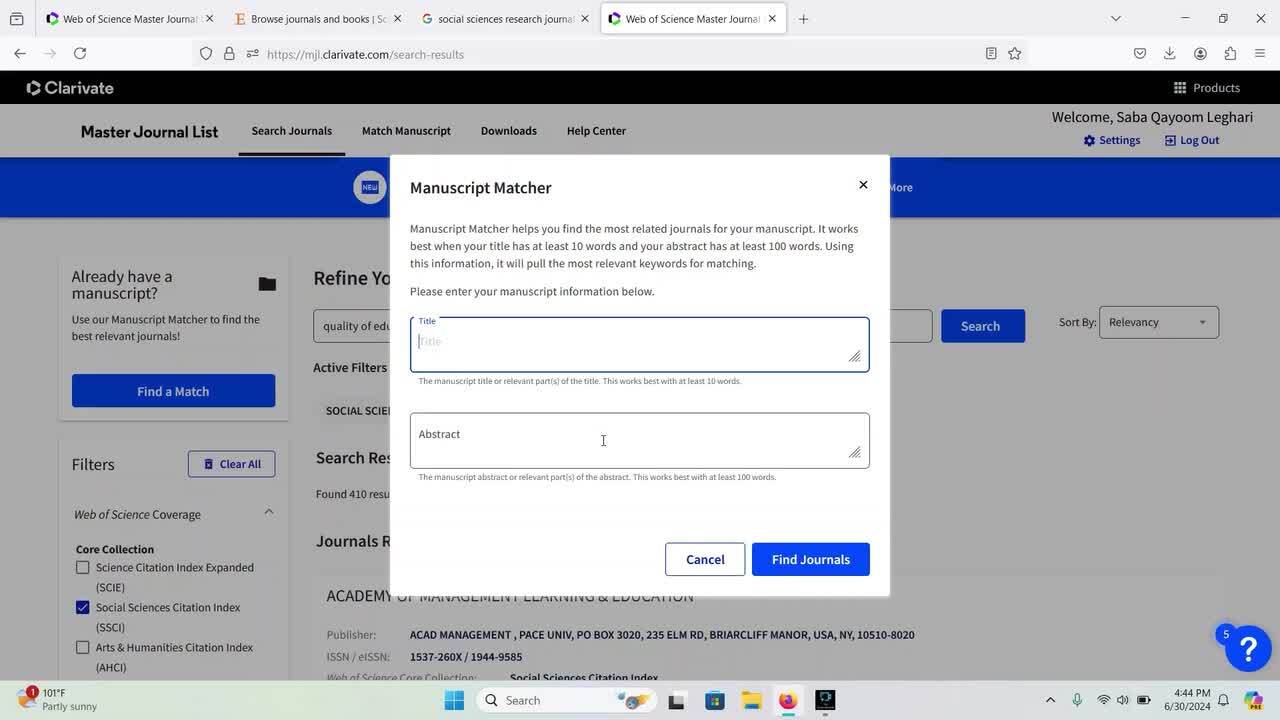The height and width of the screenshot is (720, 1280).
Task: Toggle reader view icon in address bar
Action: tap(991, 54)
